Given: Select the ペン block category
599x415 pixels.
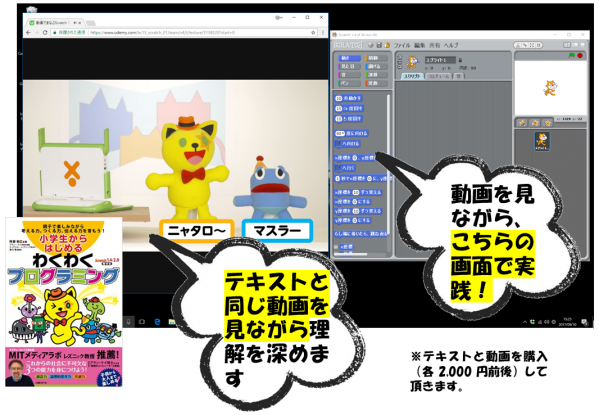Looking at the screenshot, I should coord(350,83).
